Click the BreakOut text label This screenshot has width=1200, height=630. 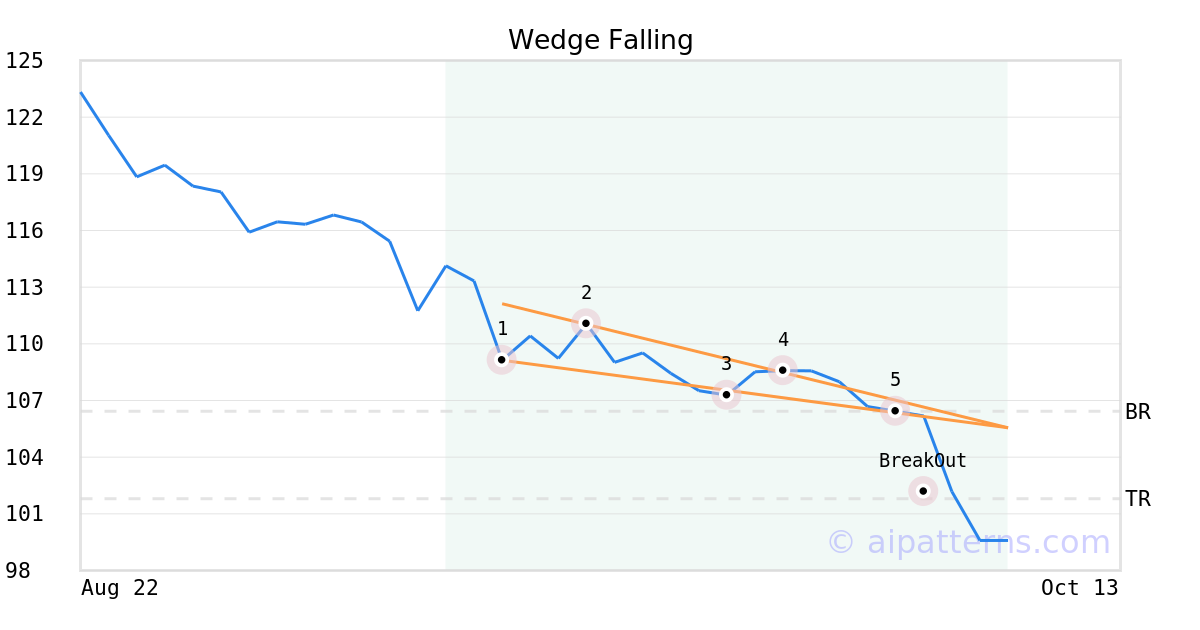point(922,461)
